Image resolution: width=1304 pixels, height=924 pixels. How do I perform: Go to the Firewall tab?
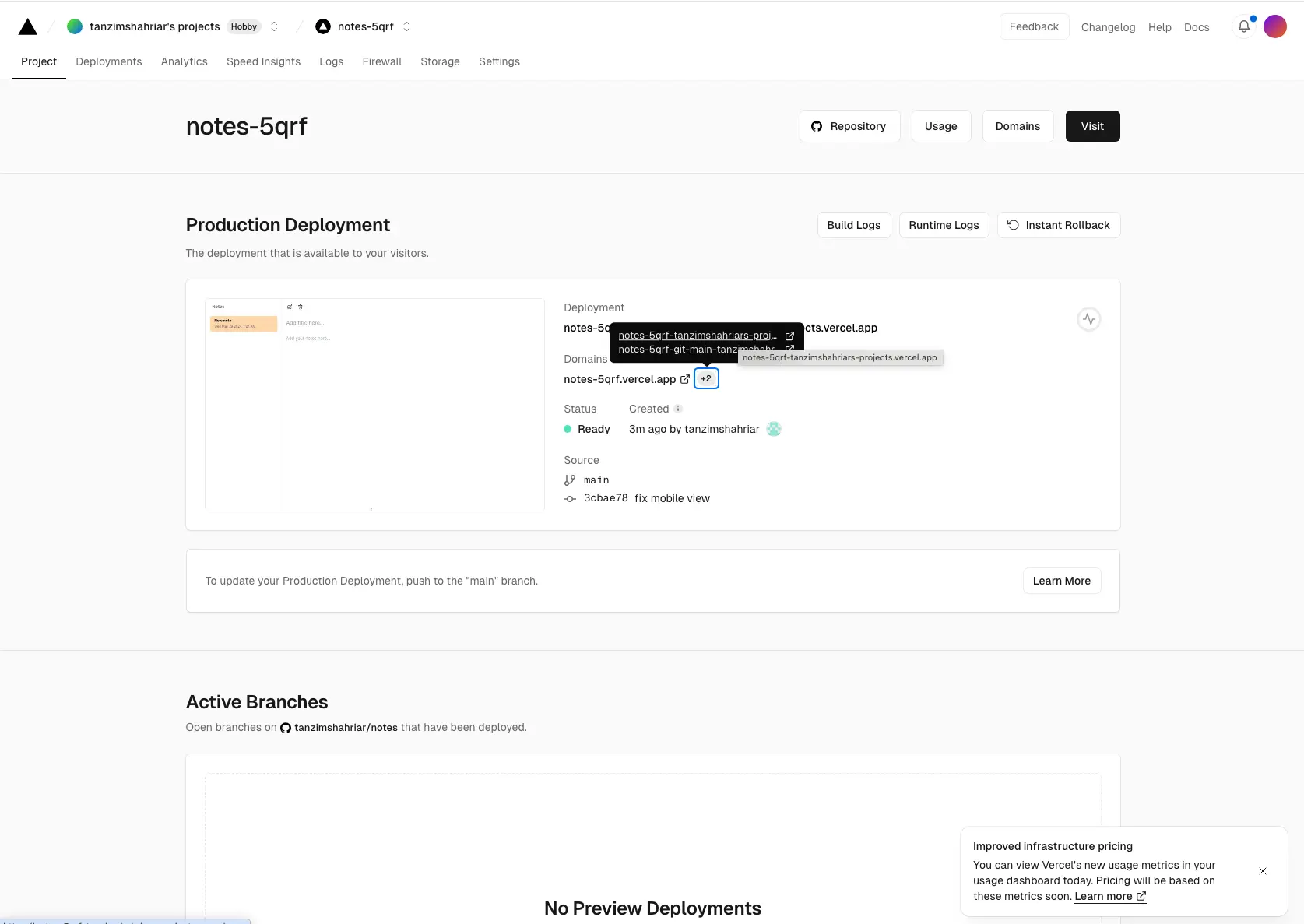[x=382, y=61]
